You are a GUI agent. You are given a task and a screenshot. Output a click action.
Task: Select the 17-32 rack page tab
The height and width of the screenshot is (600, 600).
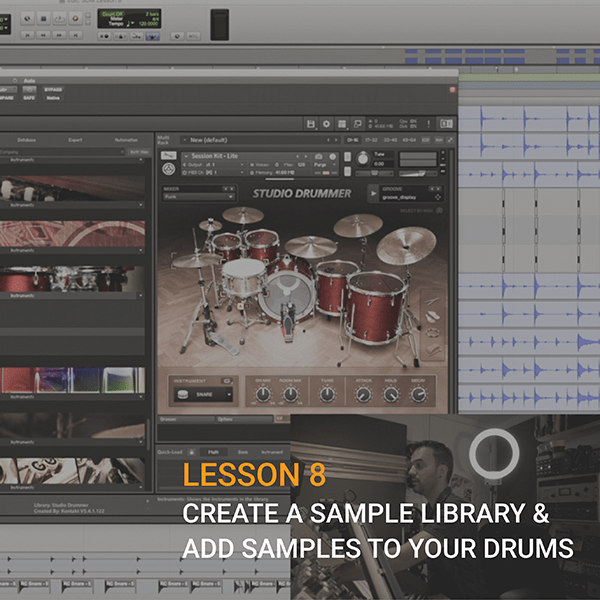click(x=371, y=140)
